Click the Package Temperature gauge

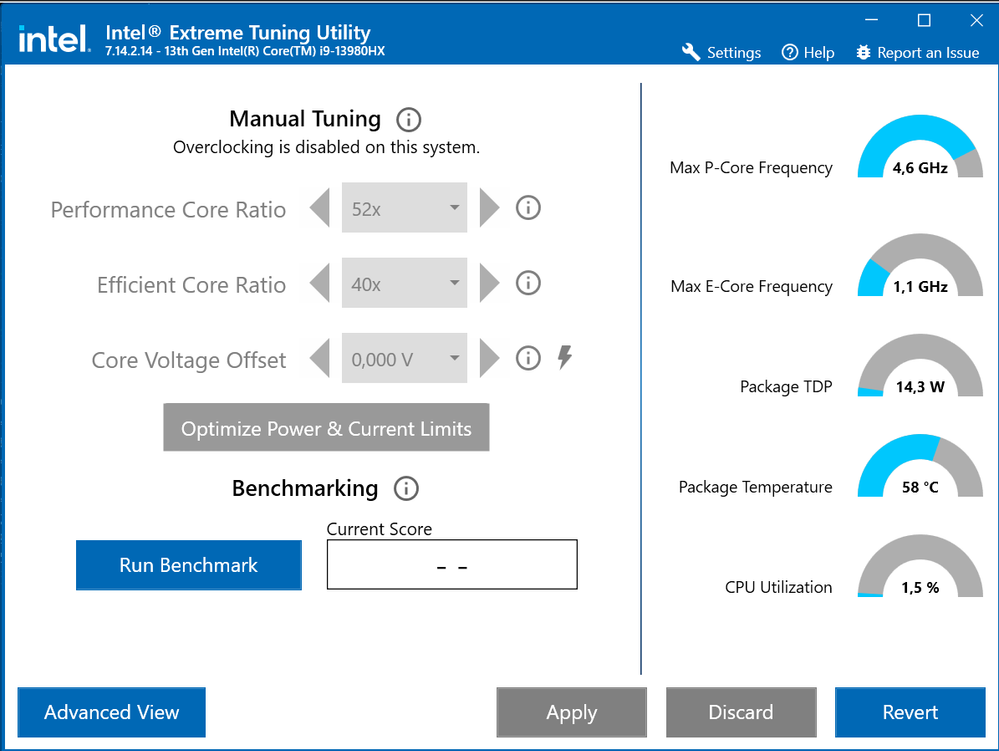pyautogui.click(x=920, y=466)
